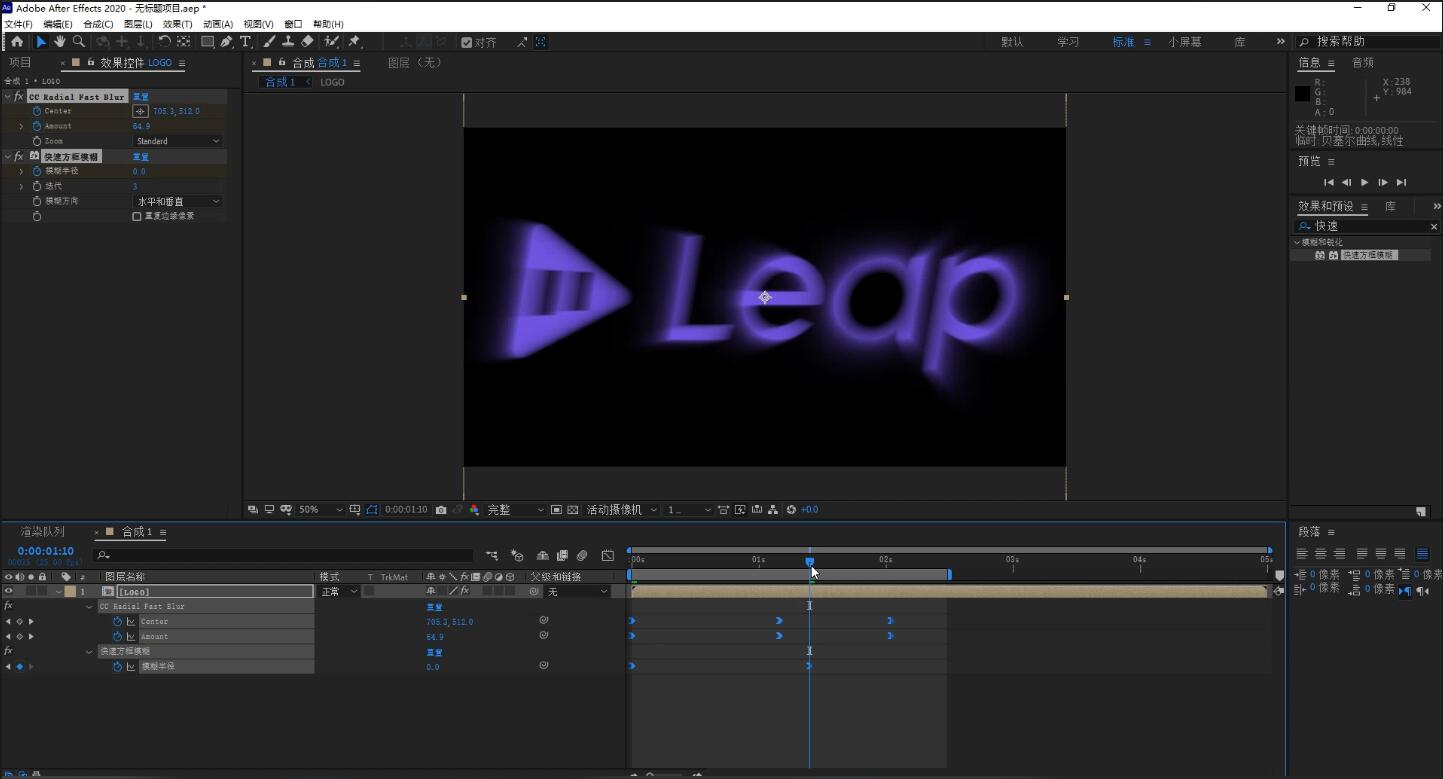Click the frame blending icon in timeline
The height and width of the screenshot is (779, 1443).
[562, 555]
